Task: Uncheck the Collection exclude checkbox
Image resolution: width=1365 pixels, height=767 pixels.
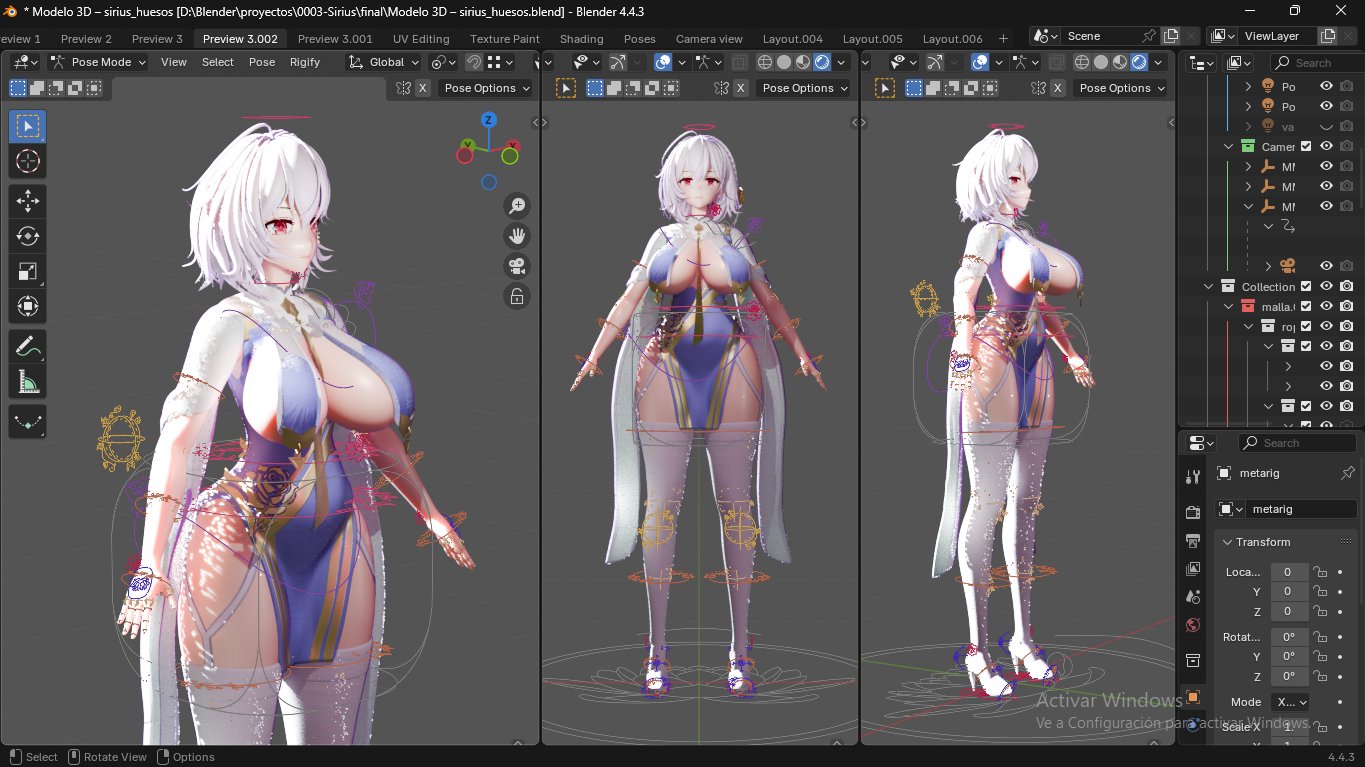Action: tap(1306, 286)
